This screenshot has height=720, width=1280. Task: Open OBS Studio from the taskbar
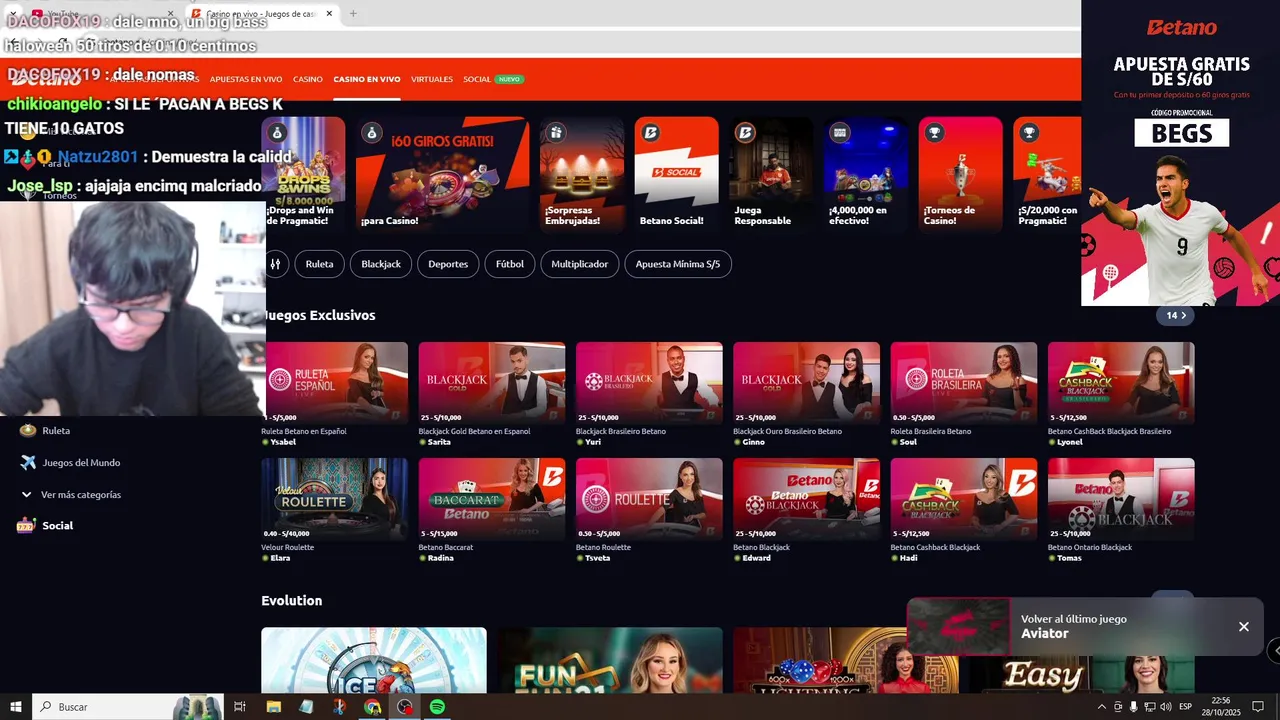pyautogui.click(x=405, y=707)
